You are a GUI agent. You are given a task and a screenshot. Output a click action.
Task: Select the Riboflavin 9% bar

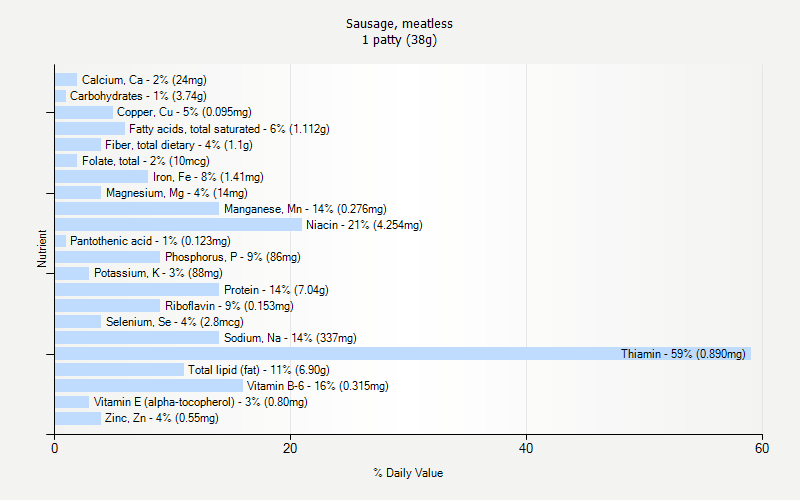pos(108,306)
